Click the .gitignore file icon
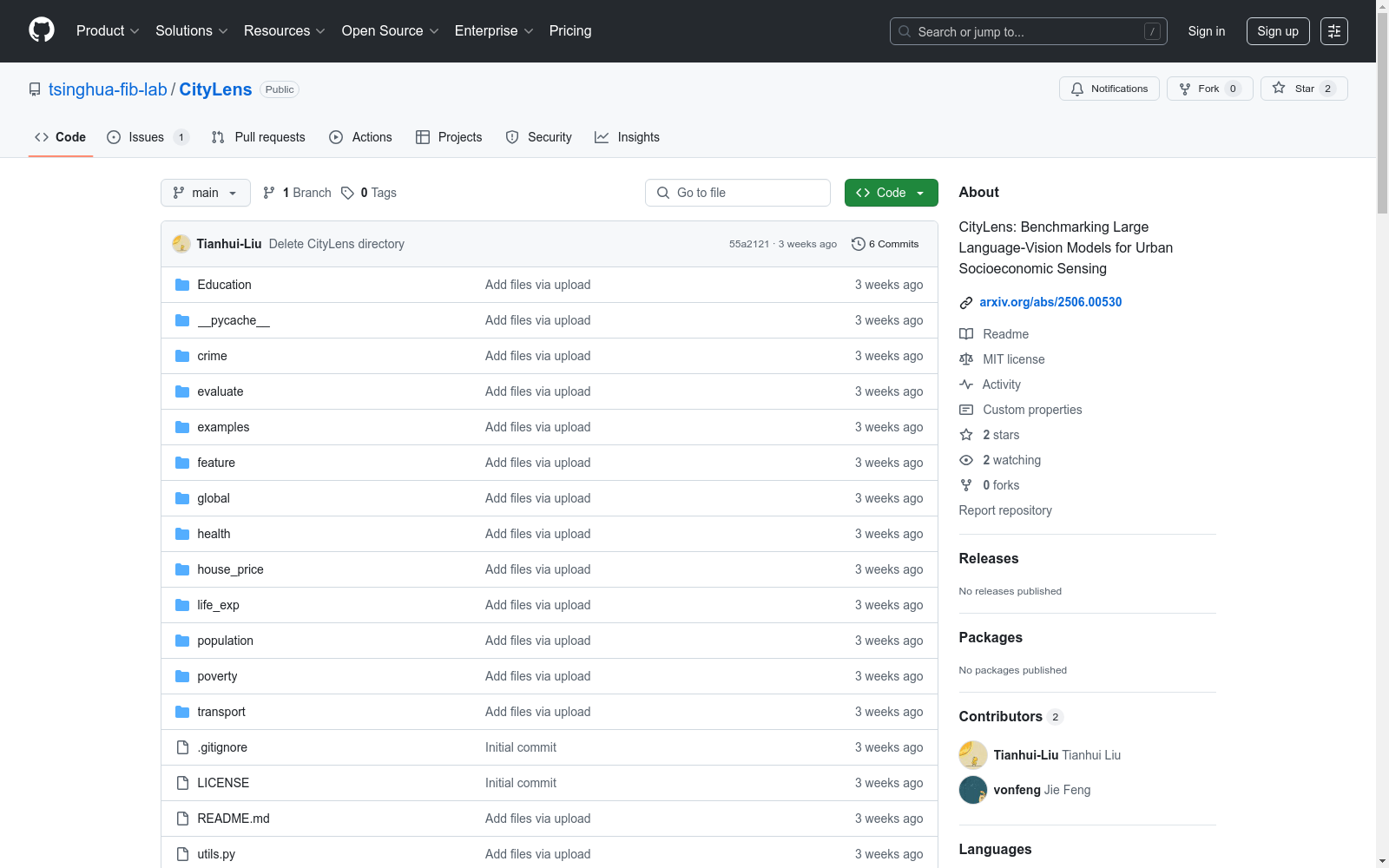The height and width of the screenshot is (868, 1389). click(182, 747)
